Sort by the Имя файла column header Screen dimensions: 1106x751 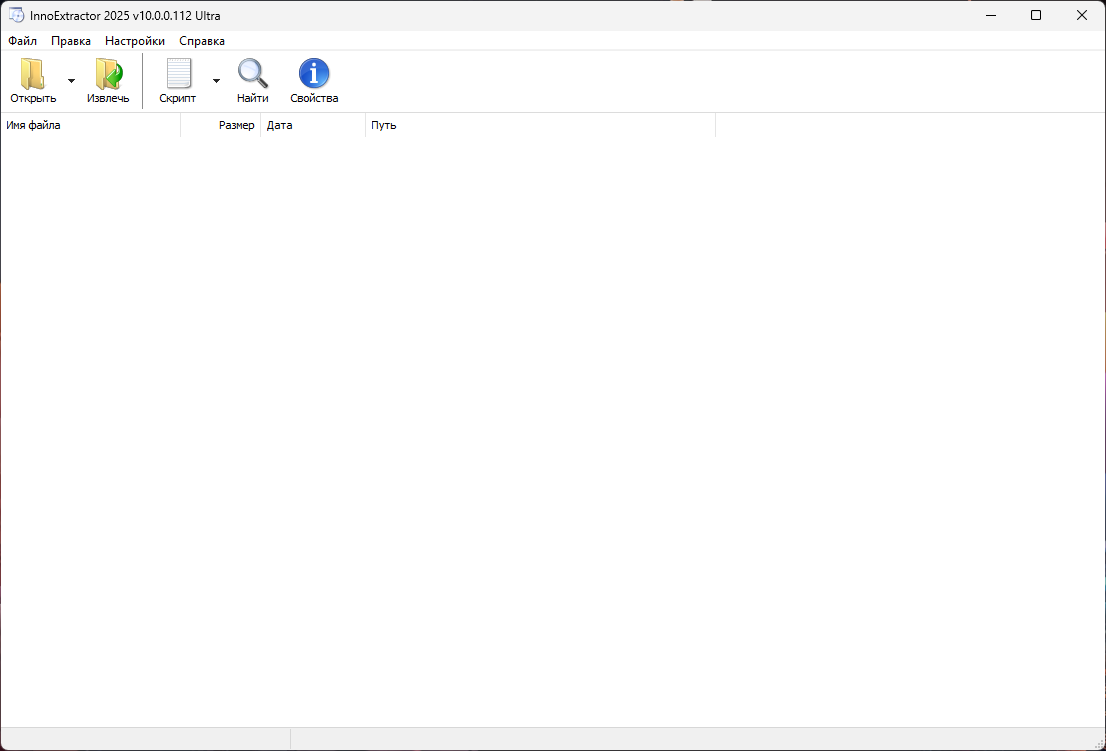[x=90, y=126]
